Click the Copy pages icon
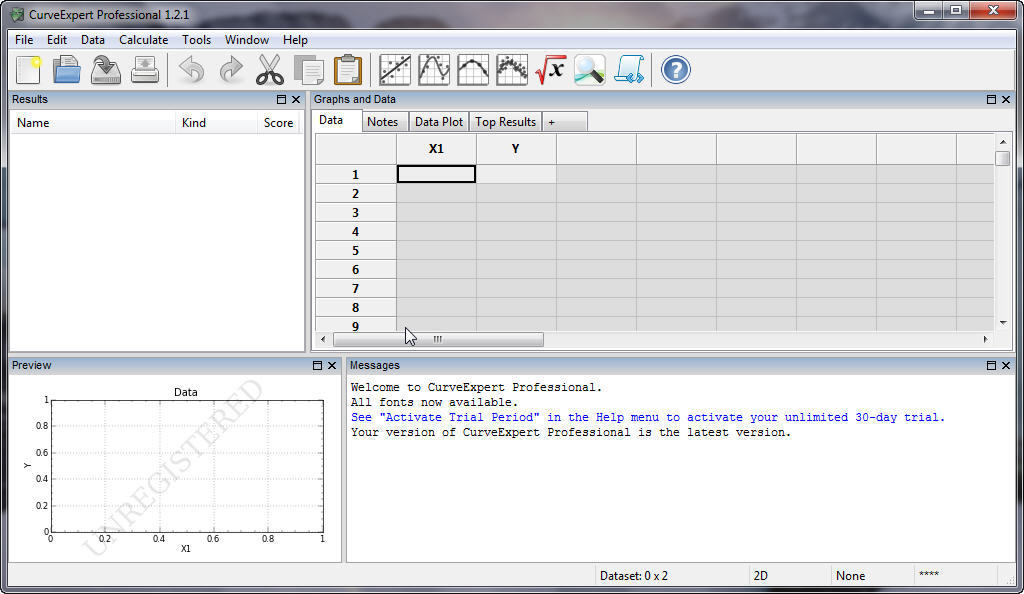 [x=309, y=70]
